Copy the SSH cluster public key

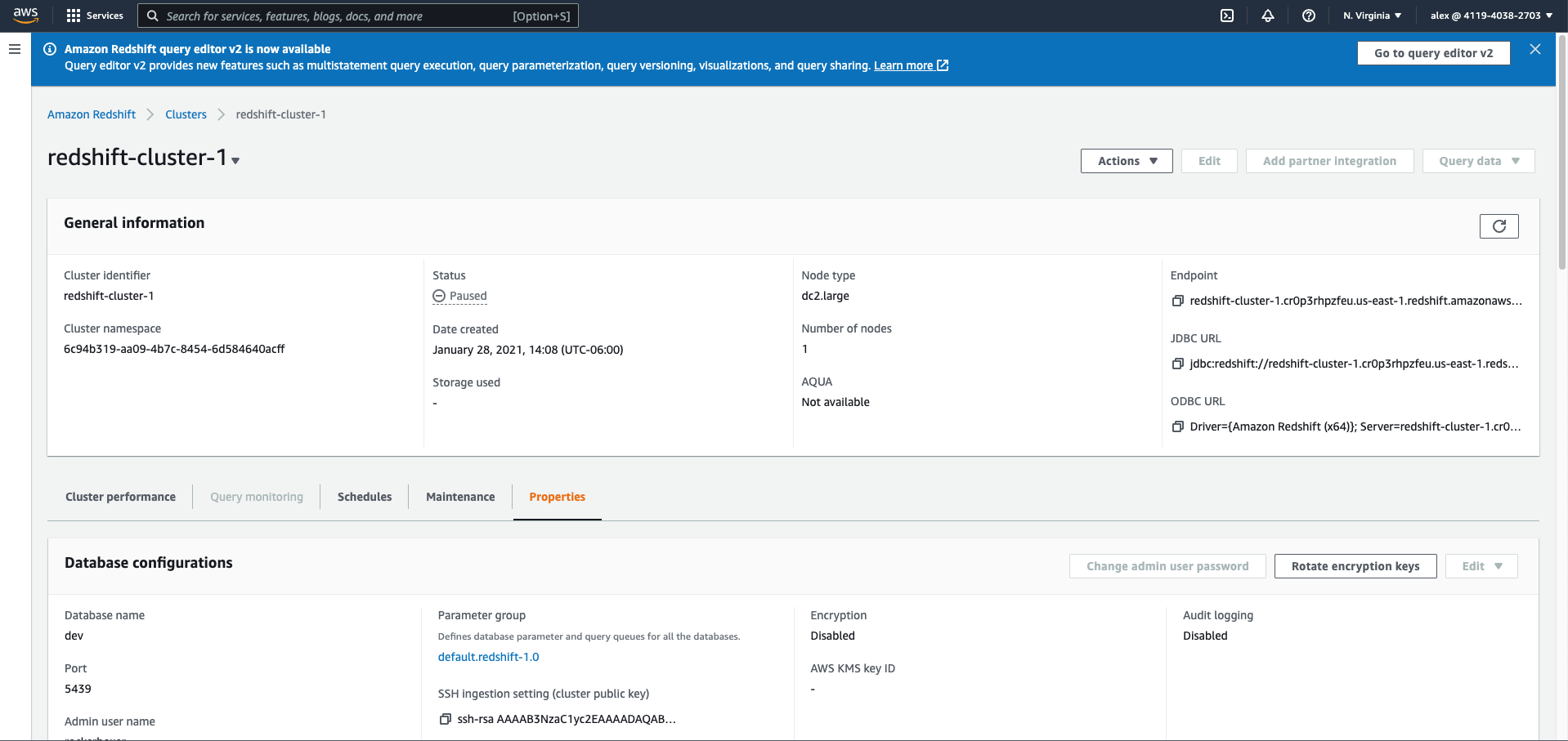446,720
